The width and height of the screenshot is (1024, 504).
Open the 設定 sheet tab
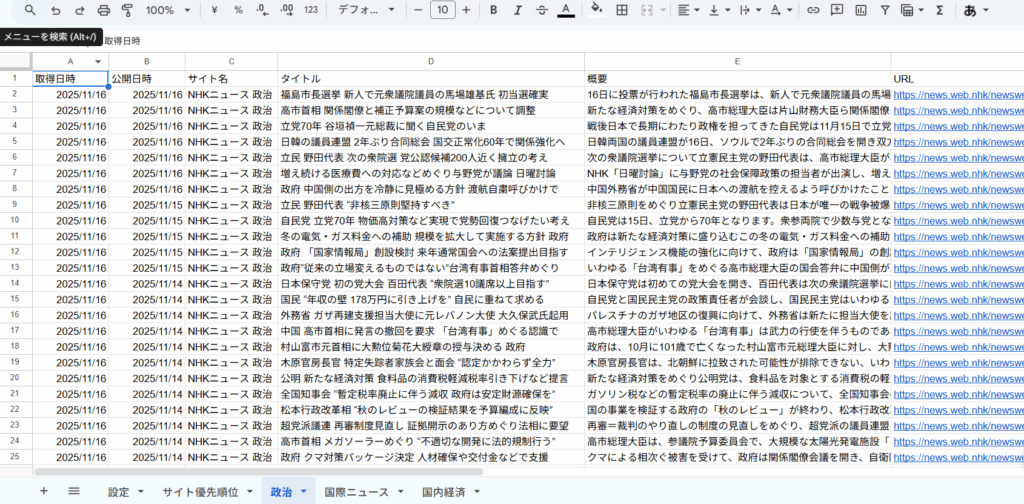pyautogui.click(x=119, y=492)
